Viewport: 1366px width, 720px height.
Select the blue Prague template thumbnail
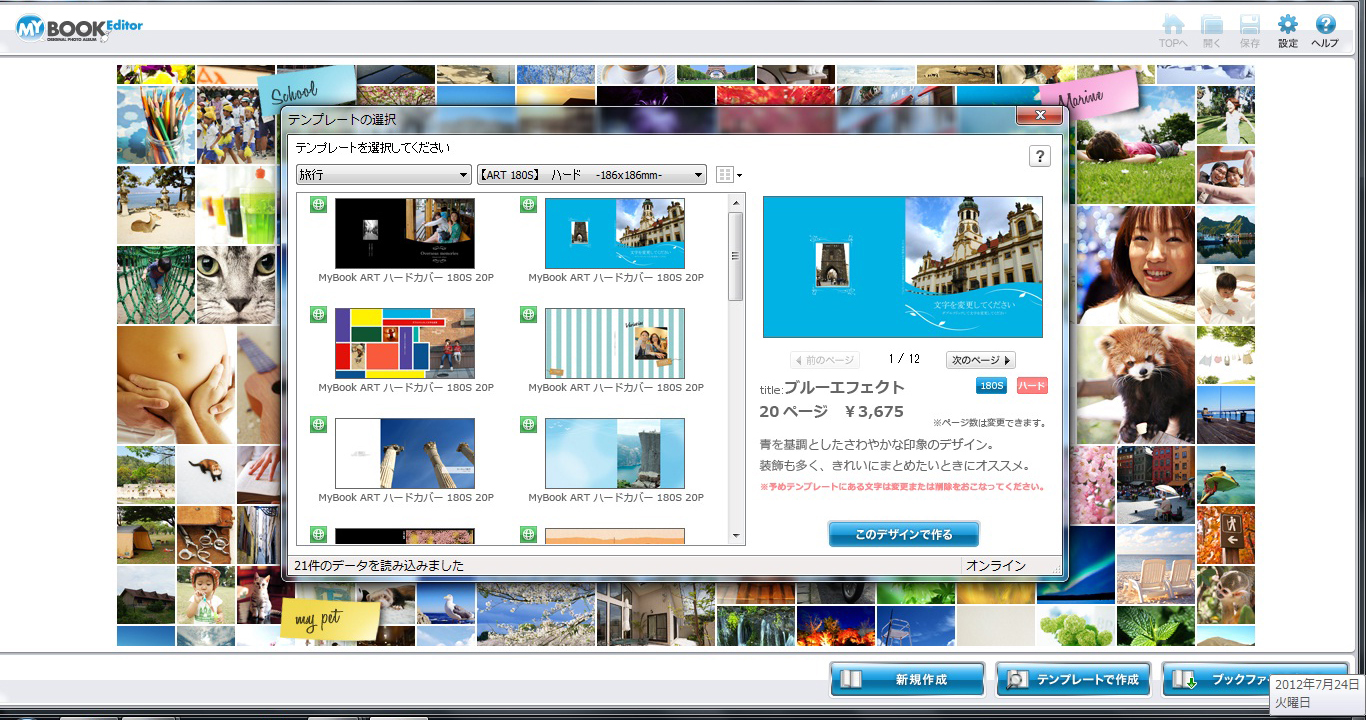point(614,233)
